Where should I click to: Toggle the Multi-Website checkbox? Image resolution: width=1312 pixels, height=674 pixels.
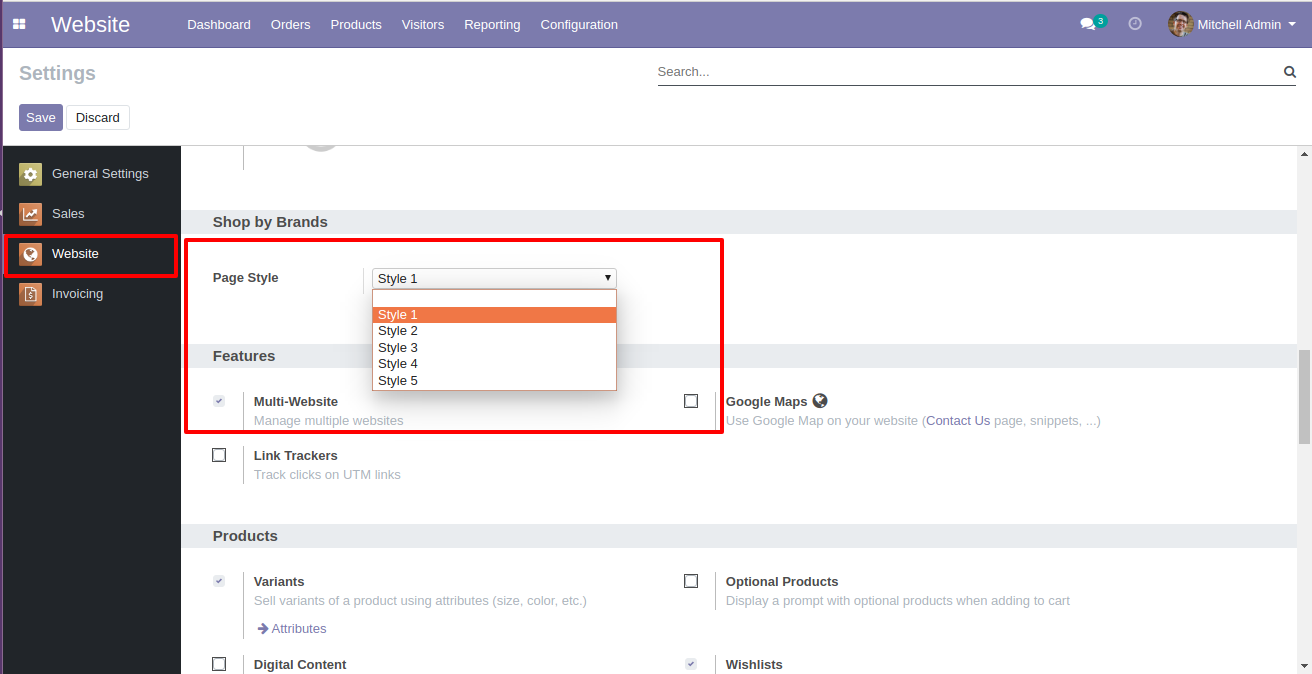coord(219,401)
